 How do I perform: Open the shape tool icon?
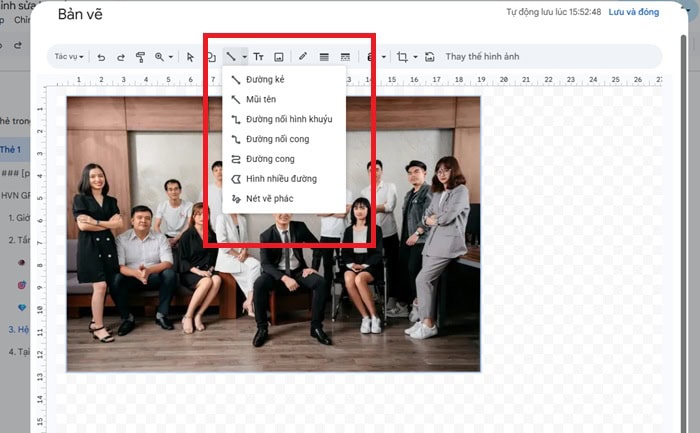pyautogui.click(x=212, y=57)
